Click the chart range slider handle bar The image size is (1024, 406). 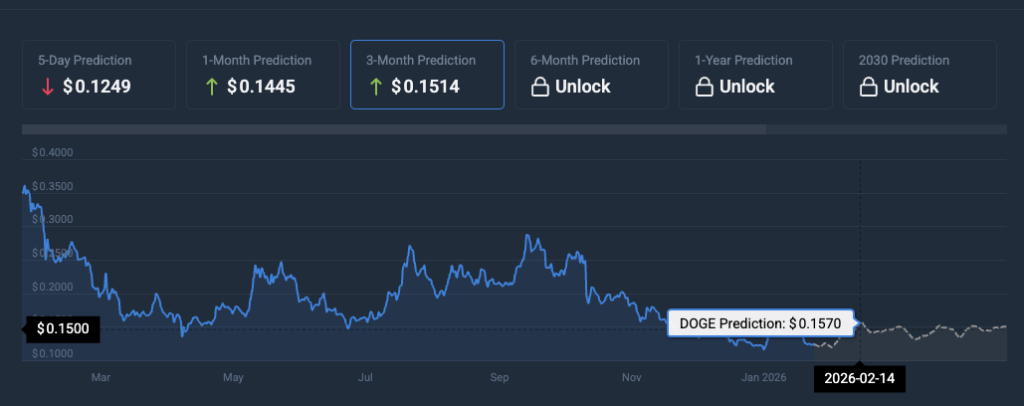tap(394, 129)
